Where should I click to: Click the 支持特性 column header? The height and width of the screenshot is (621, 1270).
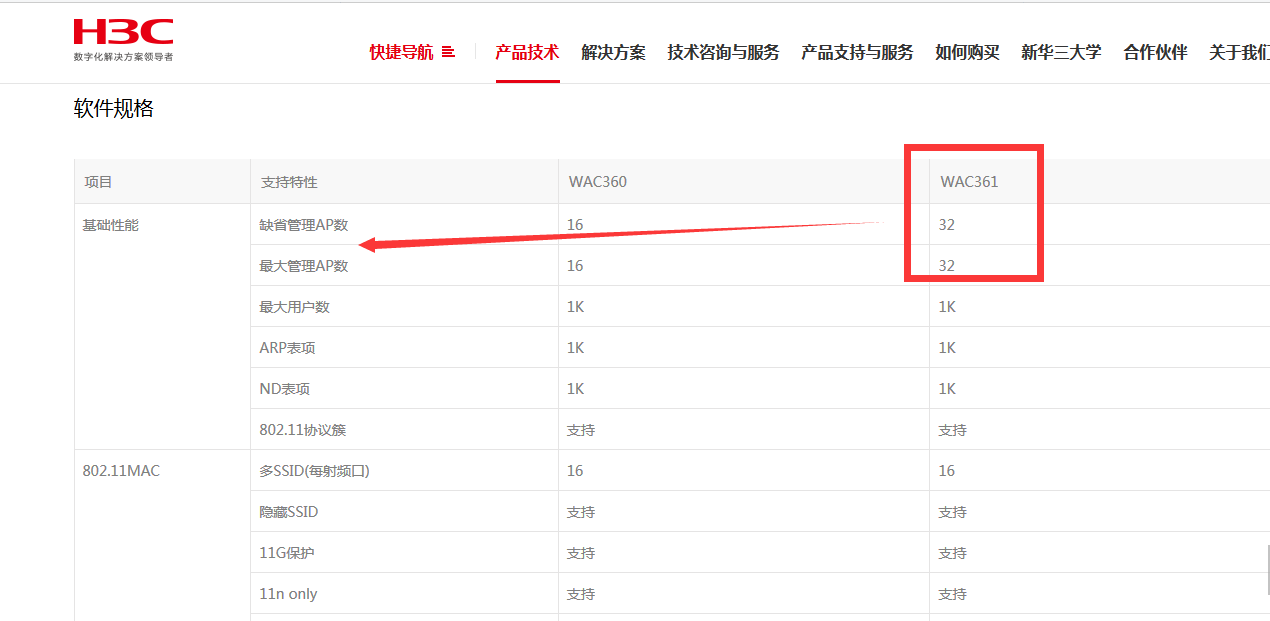(289, 182)
